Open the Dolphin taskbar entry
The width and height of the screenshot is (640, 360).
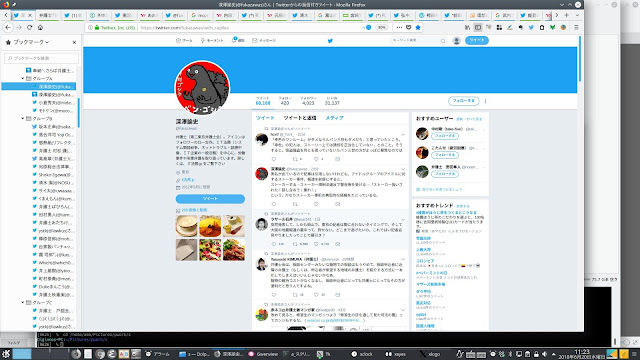195,354
